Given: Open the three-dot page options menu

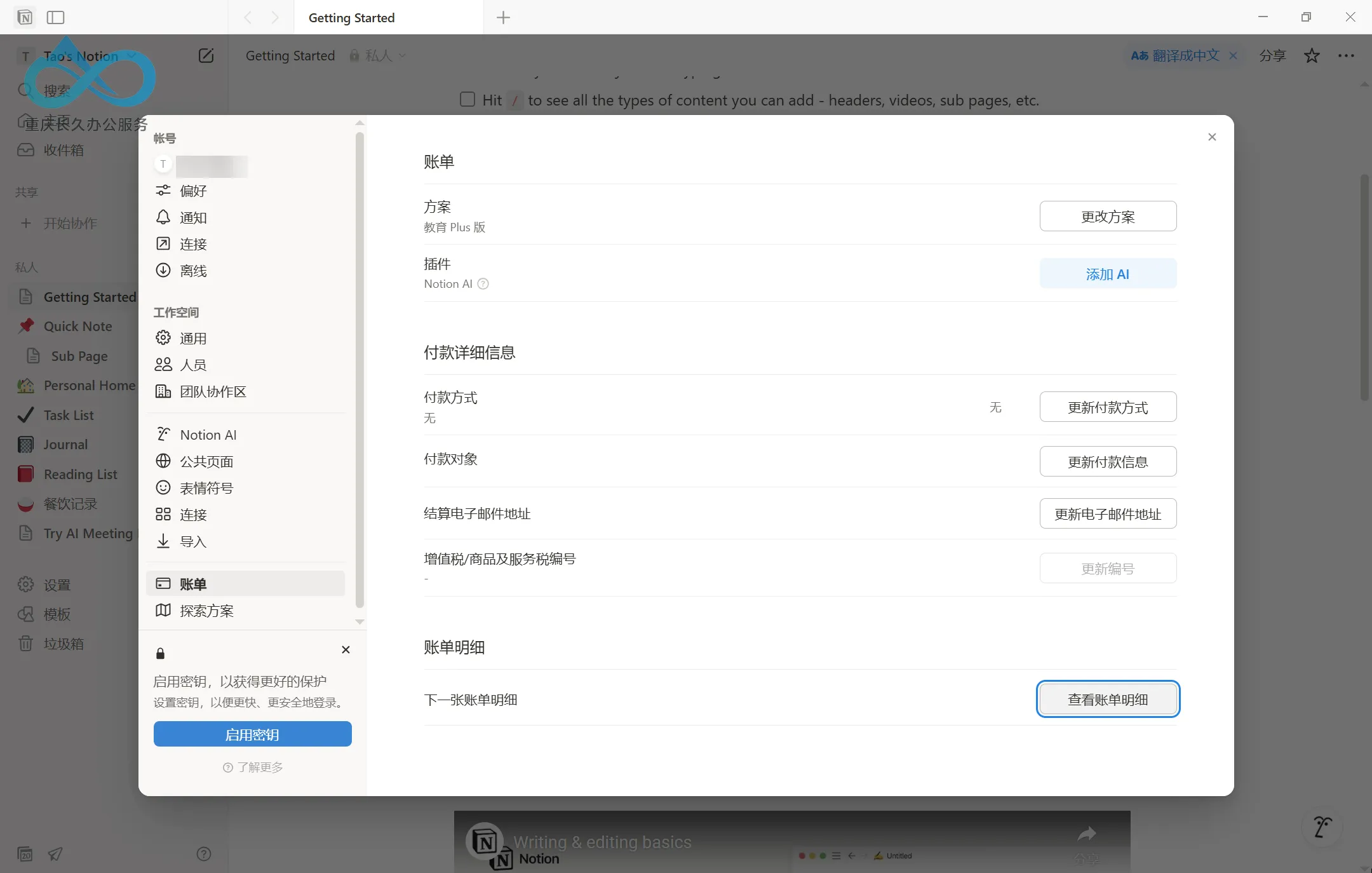Looking at the screenshot, I should tap(1346, 56).
